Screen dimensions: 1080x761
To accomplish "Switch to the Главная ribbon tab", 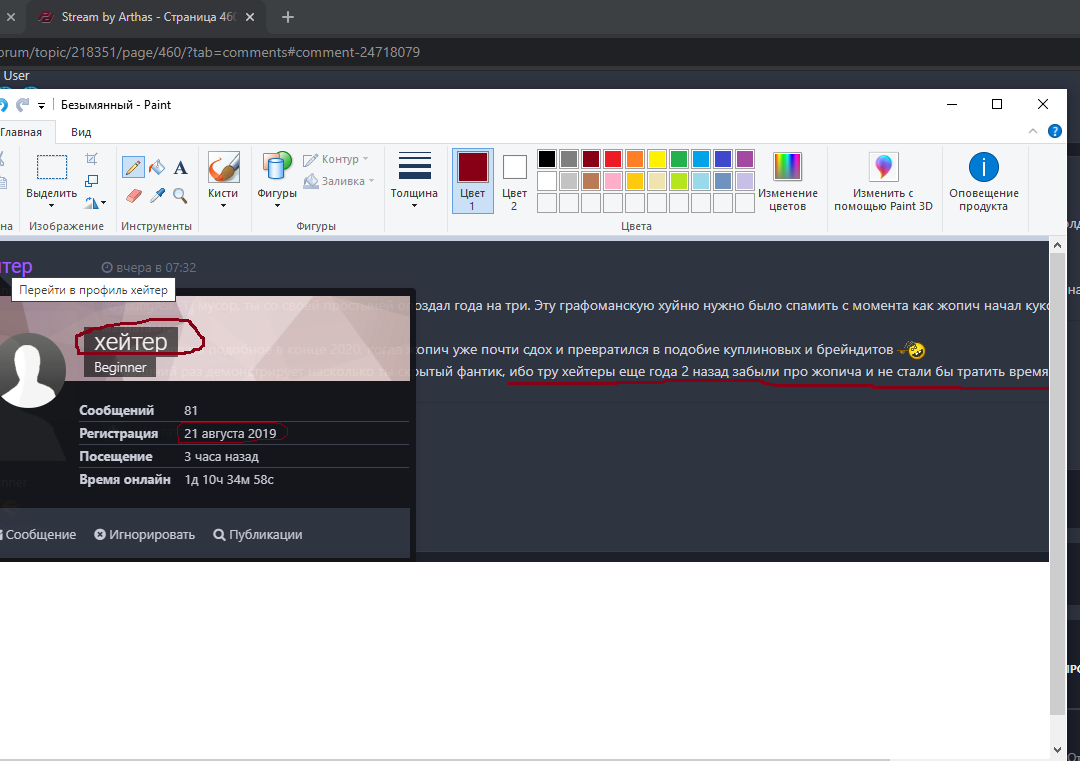I will click(21, 132).
